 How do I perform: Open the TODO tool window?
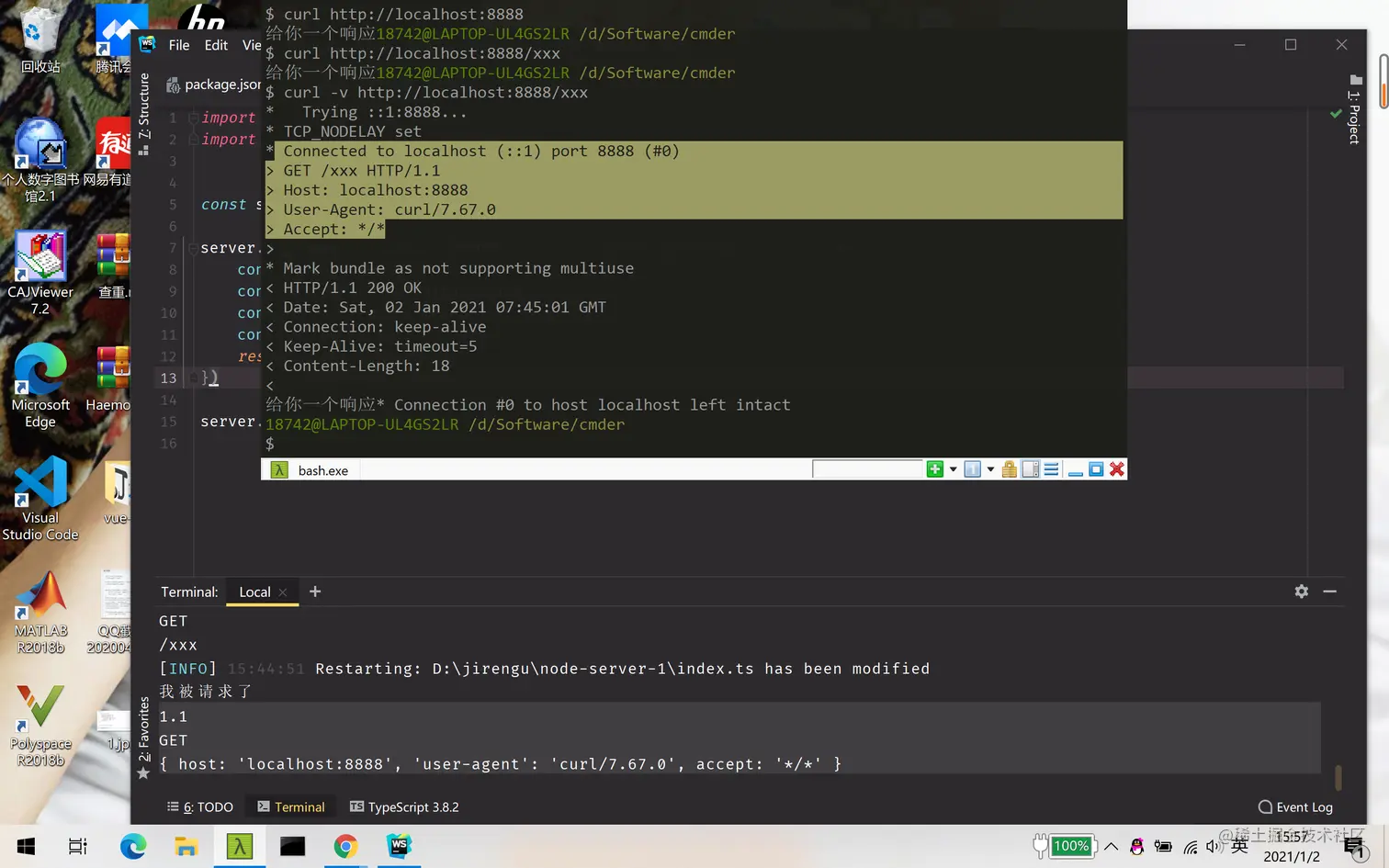coord(200,807)
